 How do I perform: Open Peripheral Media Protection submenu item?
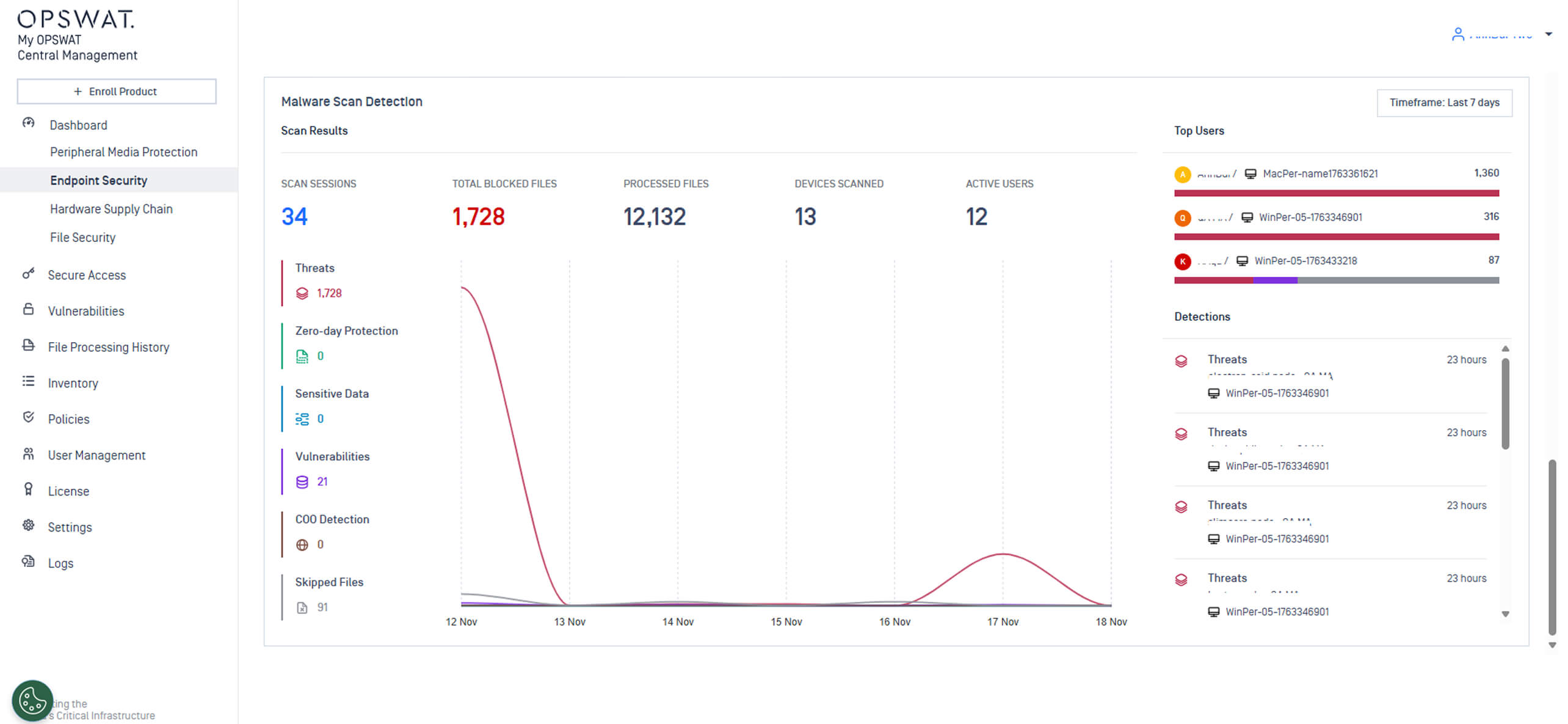pos(123,152)
